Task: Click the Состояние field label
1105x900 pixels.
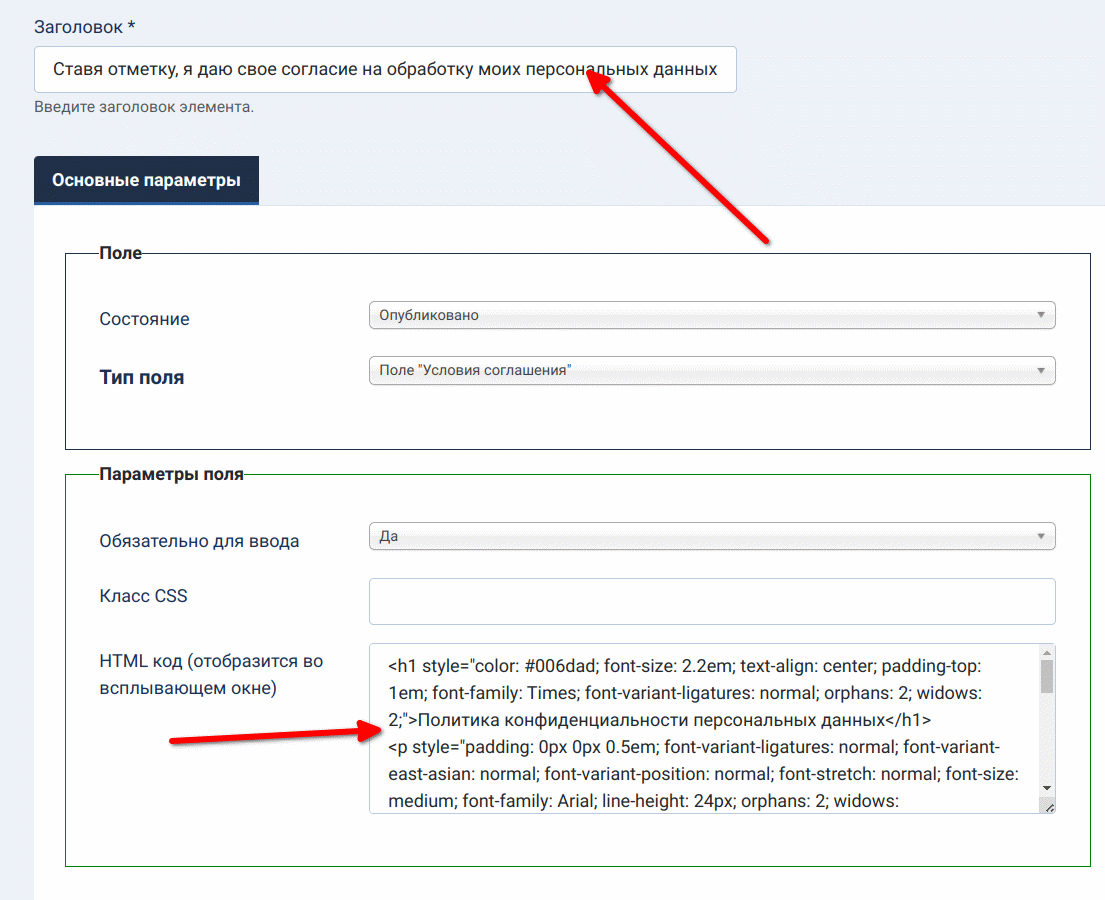Action: point(144,319)
